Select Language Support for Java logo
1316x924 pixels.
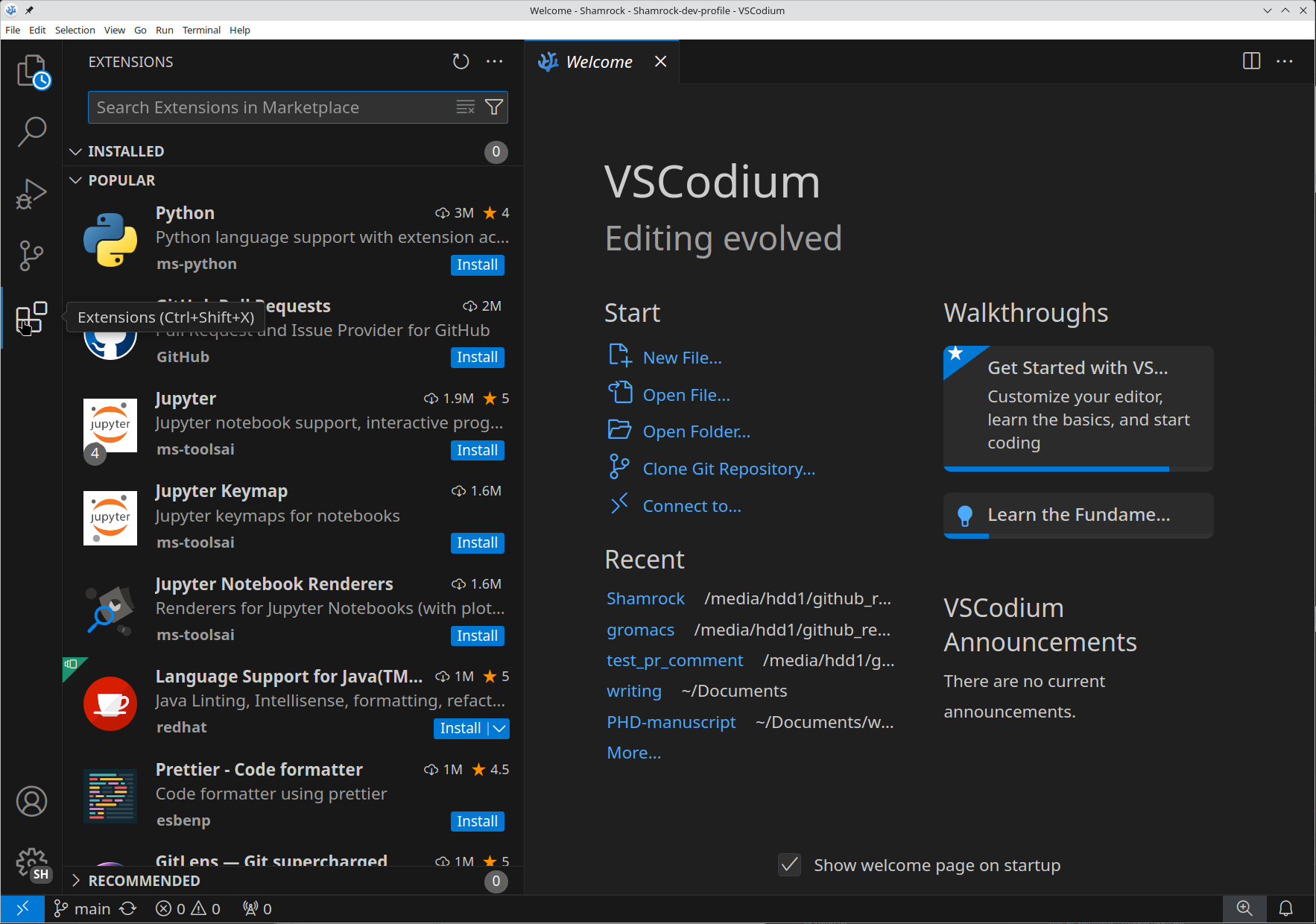point(110,703)
